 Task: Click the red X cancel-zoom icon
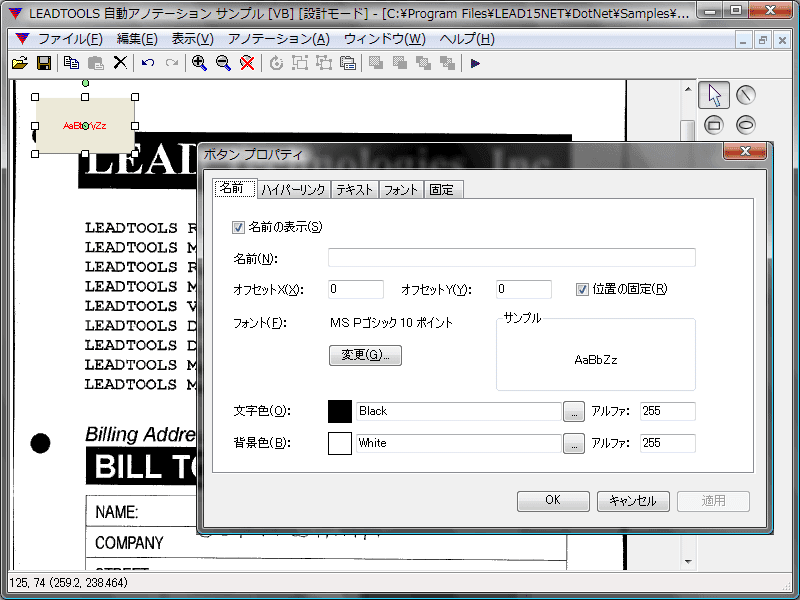click(x=247, y=63)
